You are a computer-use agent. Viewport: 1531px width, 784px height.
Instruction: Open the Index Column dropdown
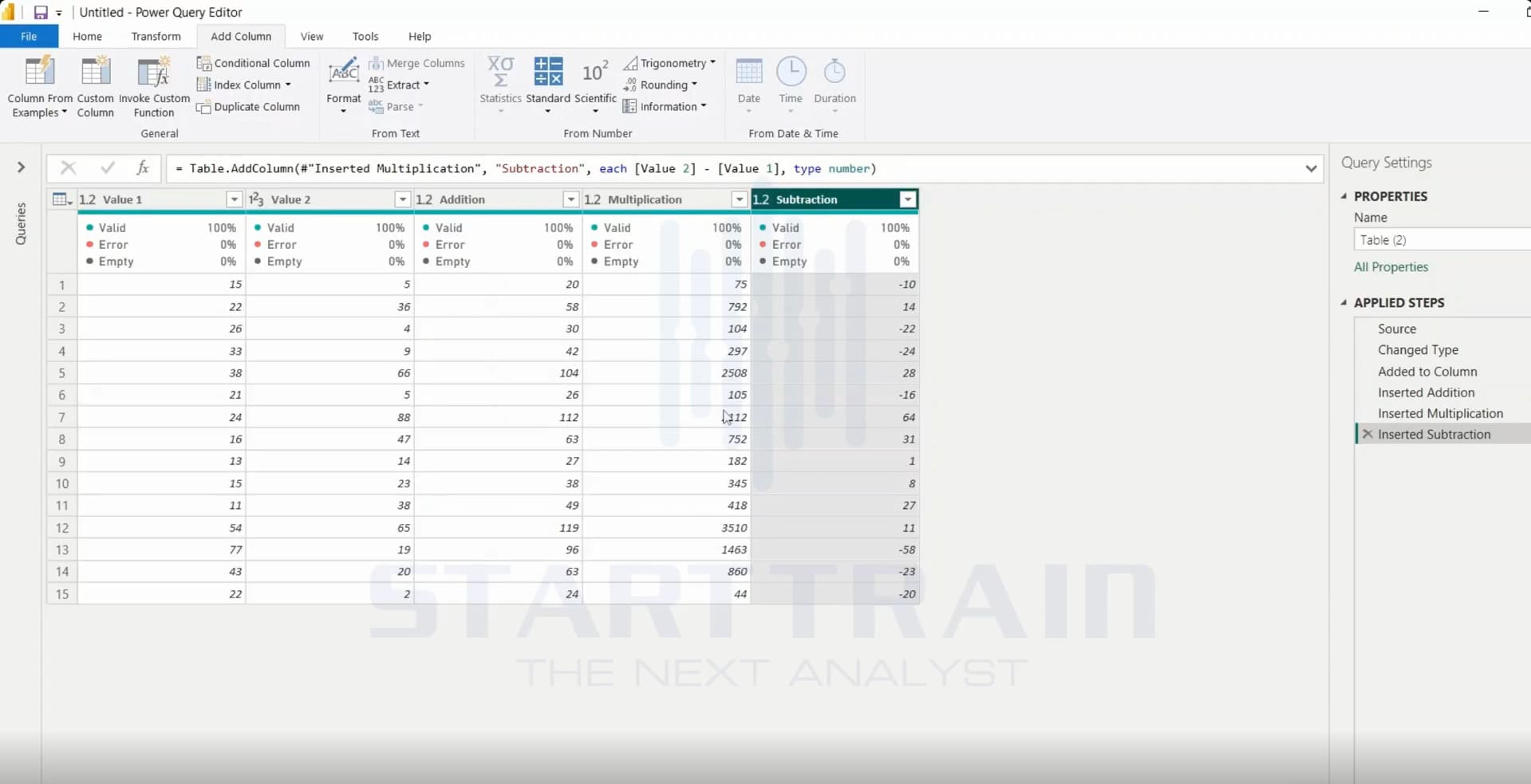click(x=244, y=85)
